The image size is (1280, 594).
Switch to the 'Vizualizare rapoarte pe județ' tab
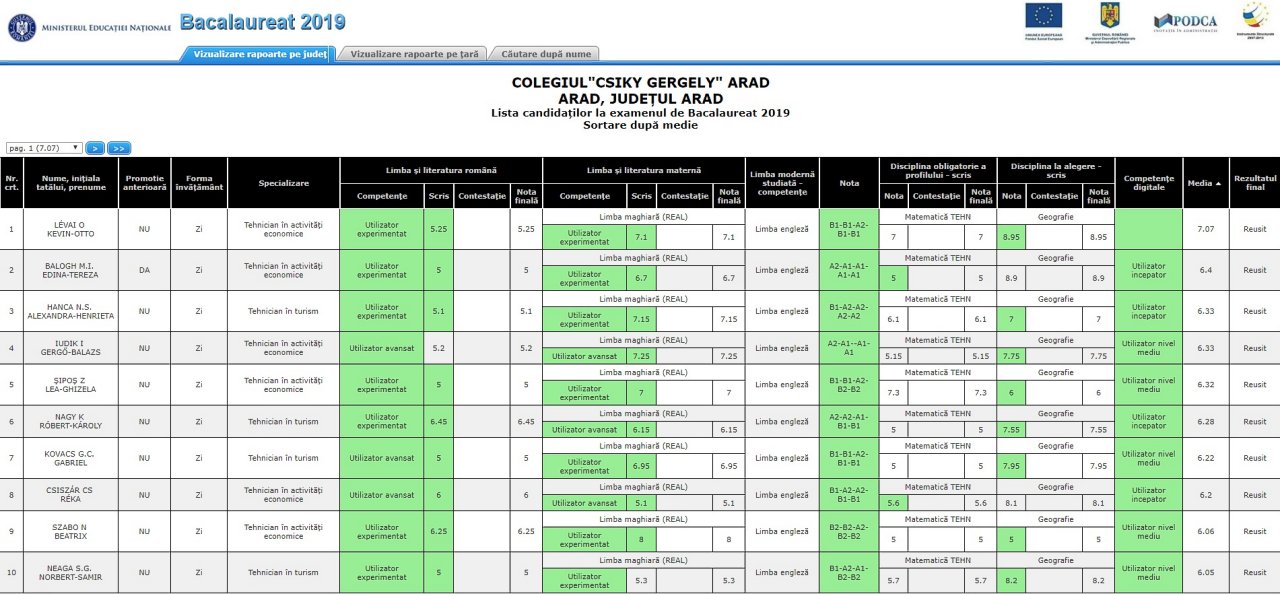click(260, 54)
